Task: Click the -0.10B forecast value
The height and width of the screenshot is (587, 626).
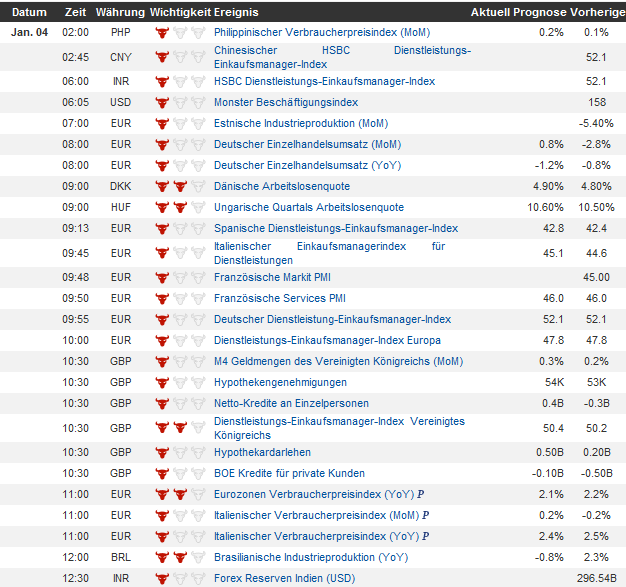Action: 548,473
